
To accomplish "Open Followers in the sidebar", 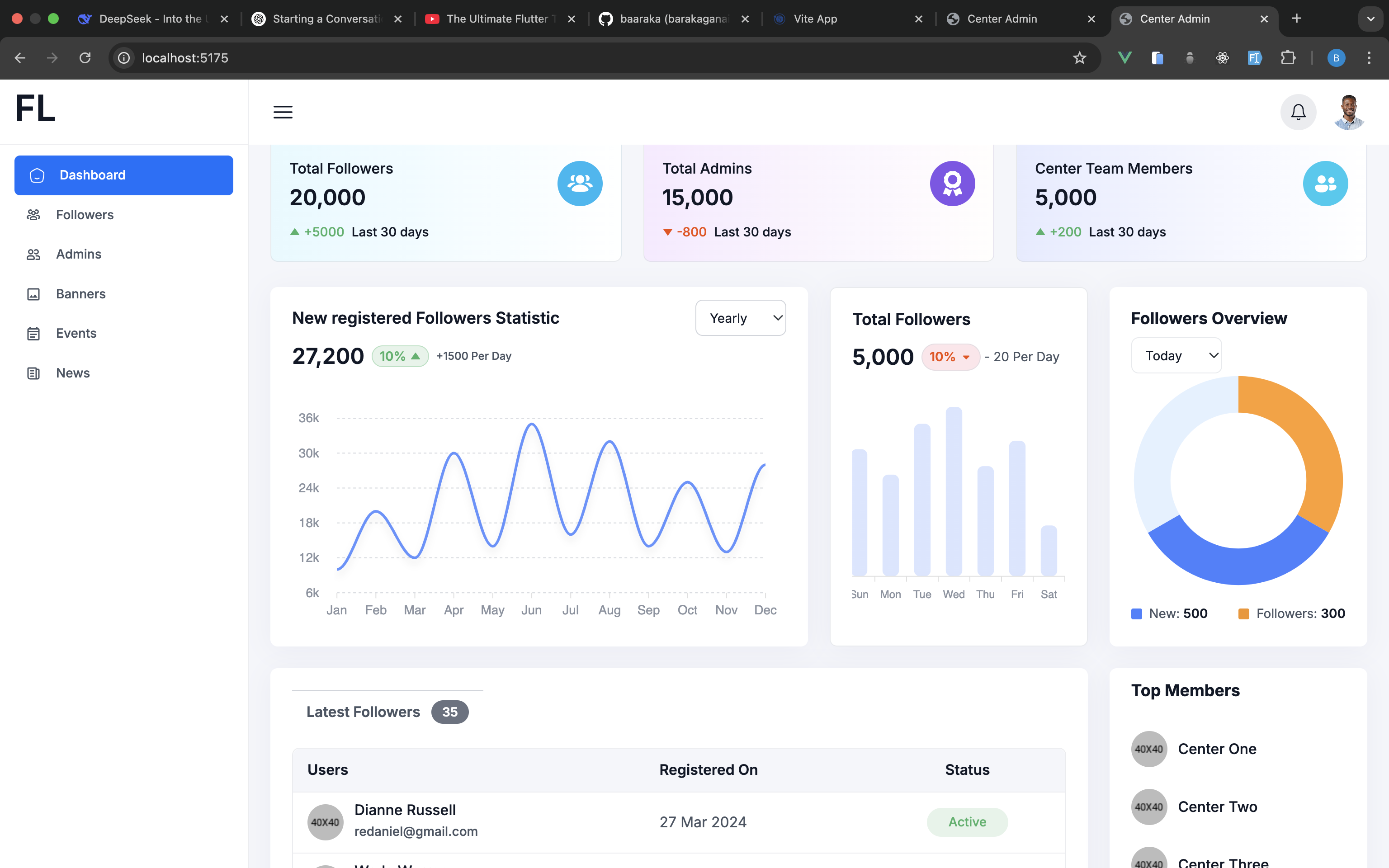I will (x=85, y=215).
